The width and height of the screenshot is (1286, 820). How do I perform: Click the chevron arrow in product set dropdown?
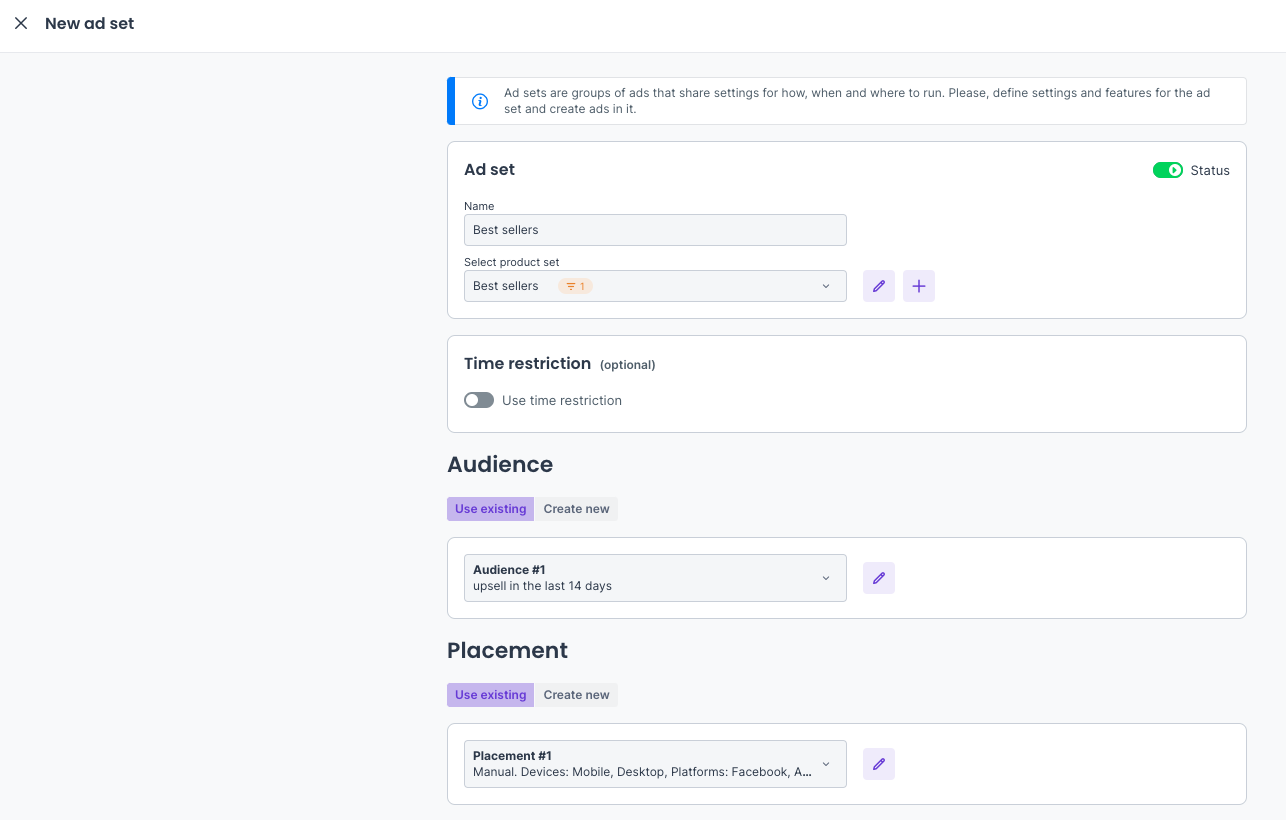pos(826,286)
